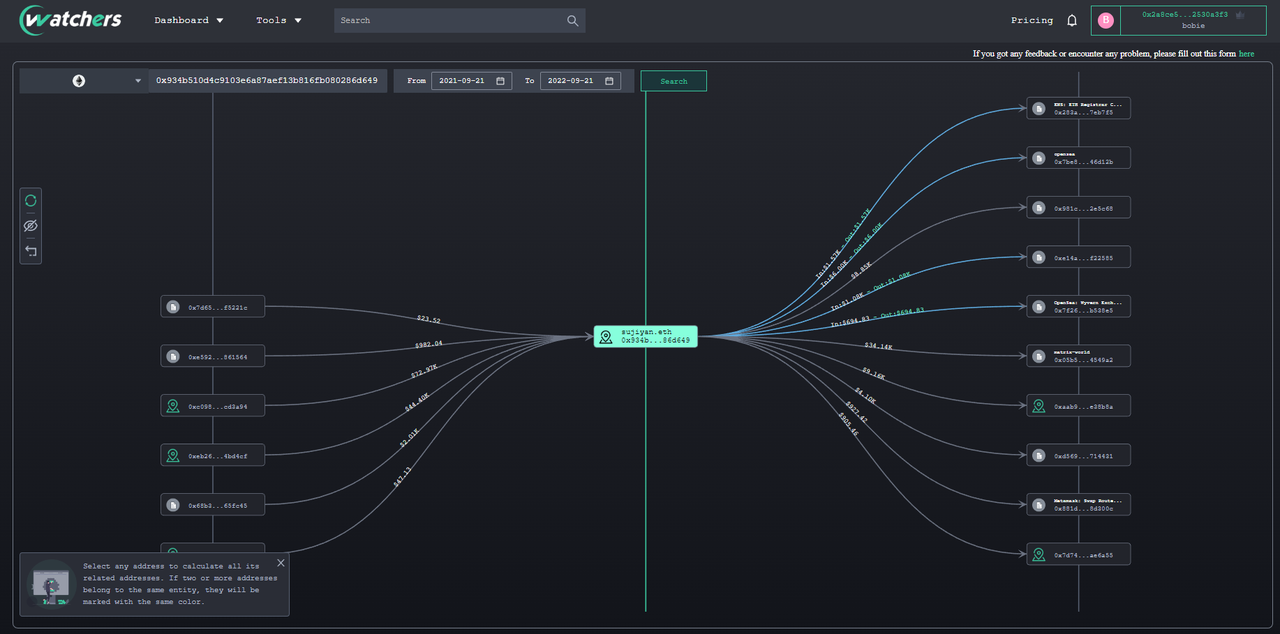Click the undo back-arrow icon
1280x634 pixels.
point(31,251)
